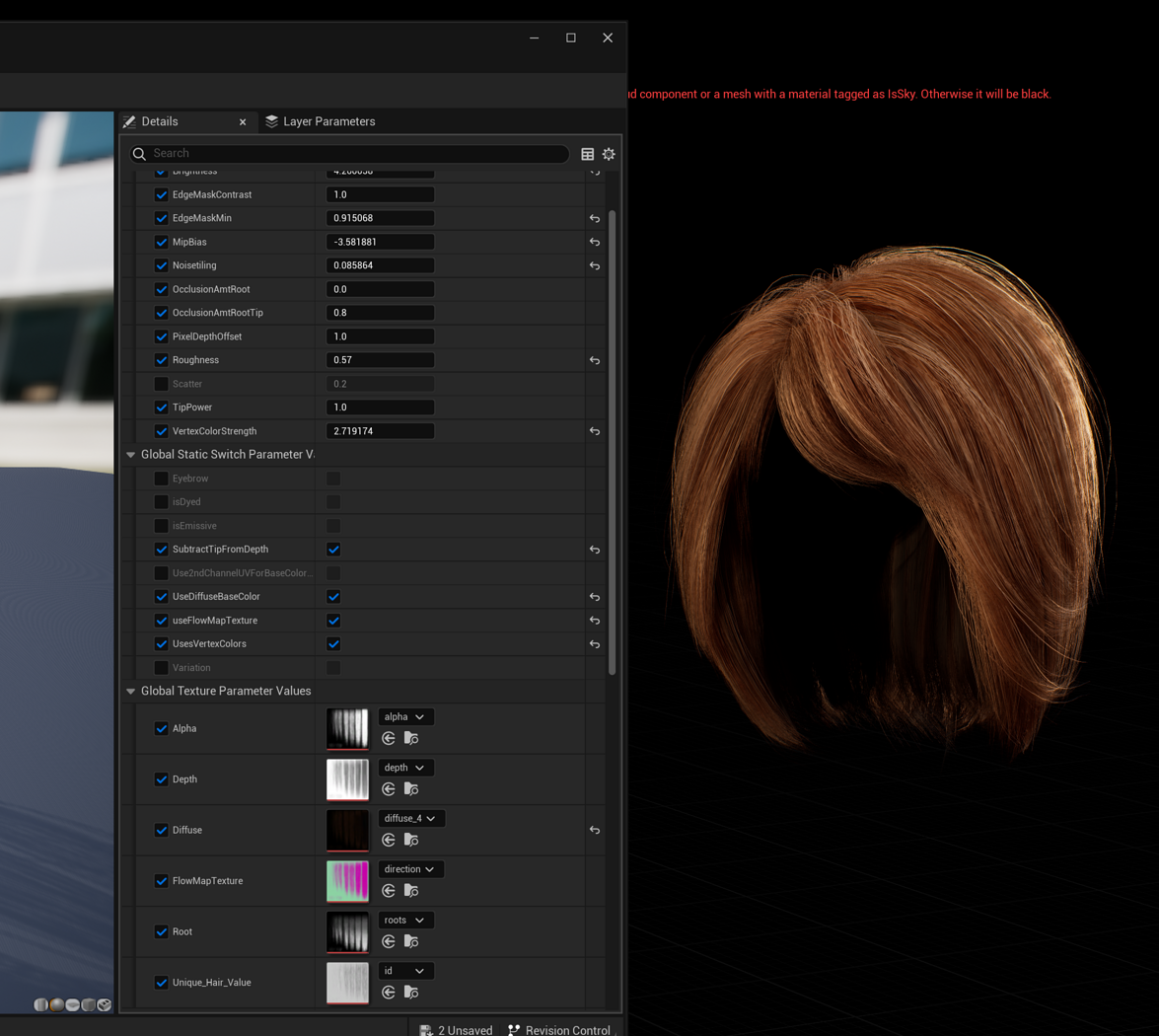Image resolution: width=1159 pixels, height=1036 pixels.
Task: Reset MipBias value to default
Action: click(595, 242)
